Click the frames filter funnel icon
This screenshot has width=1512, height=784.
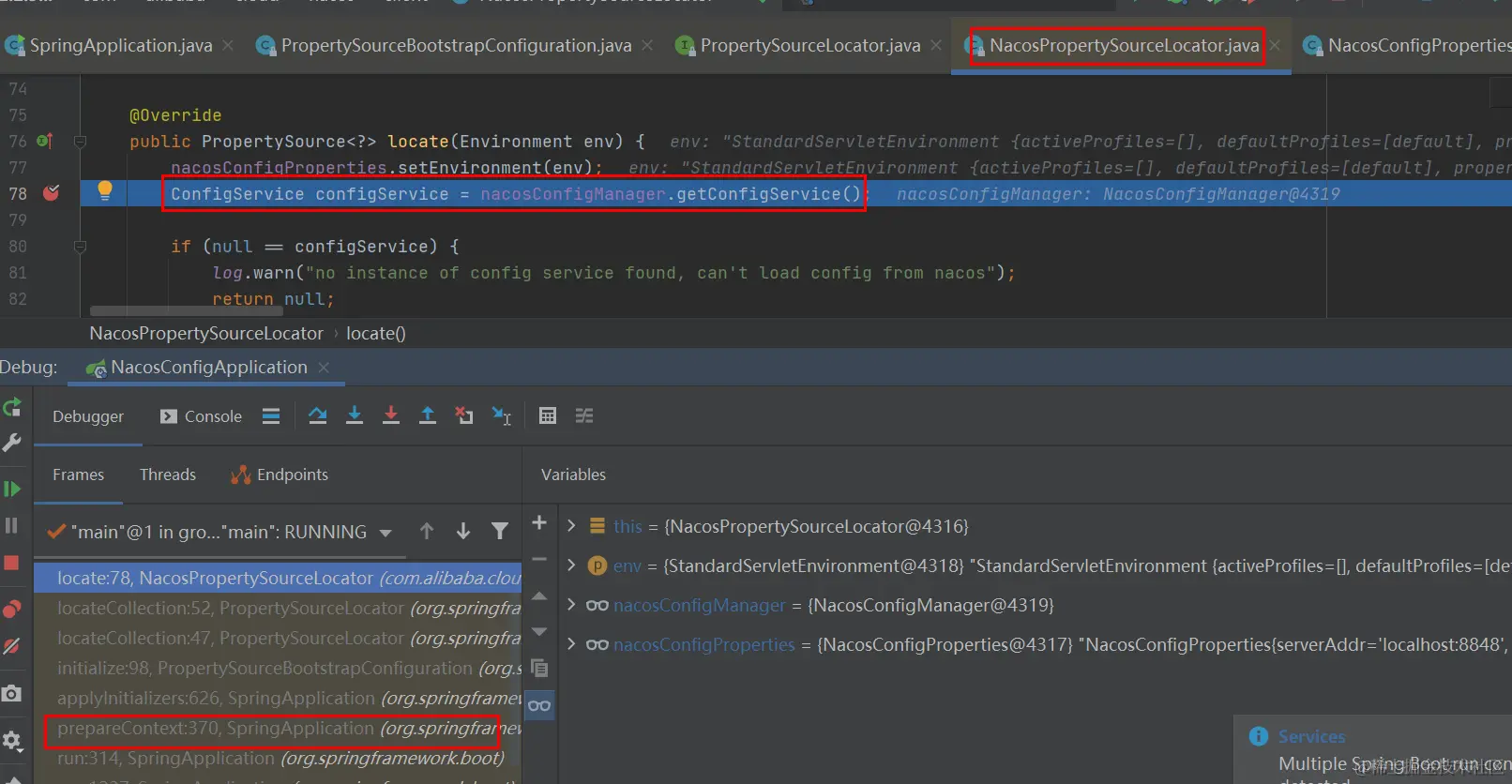[500, 532]
